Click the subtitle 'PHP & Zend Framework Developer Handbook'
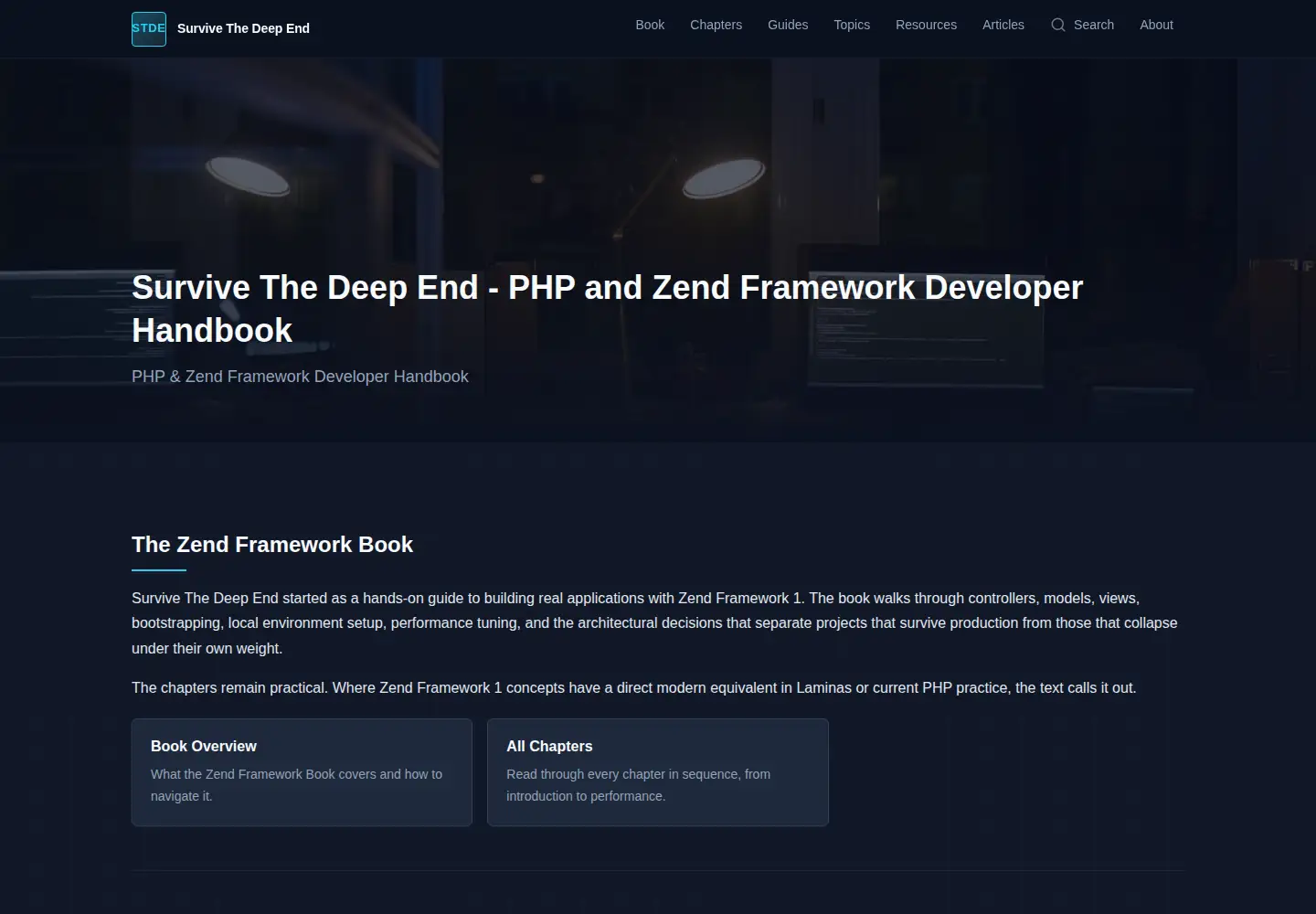Screen dimensions: 1316x914 pos(300,377)
